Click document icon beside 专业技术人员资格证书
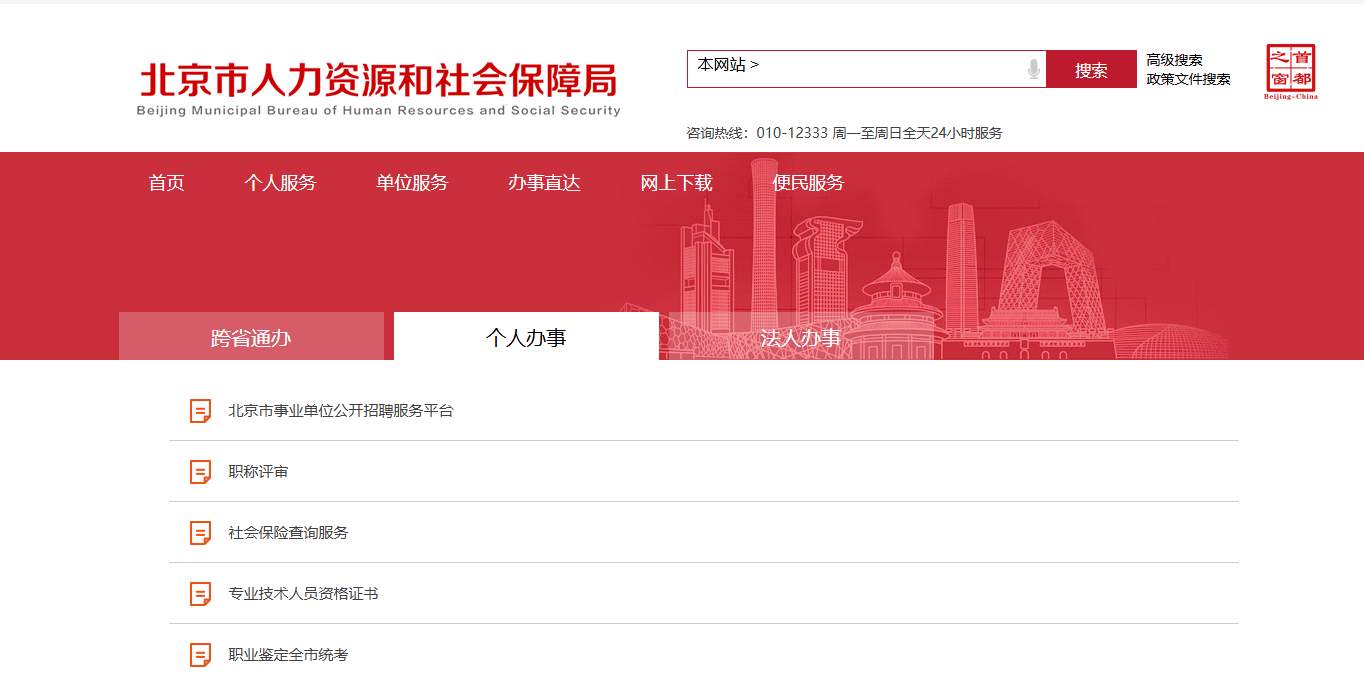The image size is (1364, 682). (x=201, y=594)
